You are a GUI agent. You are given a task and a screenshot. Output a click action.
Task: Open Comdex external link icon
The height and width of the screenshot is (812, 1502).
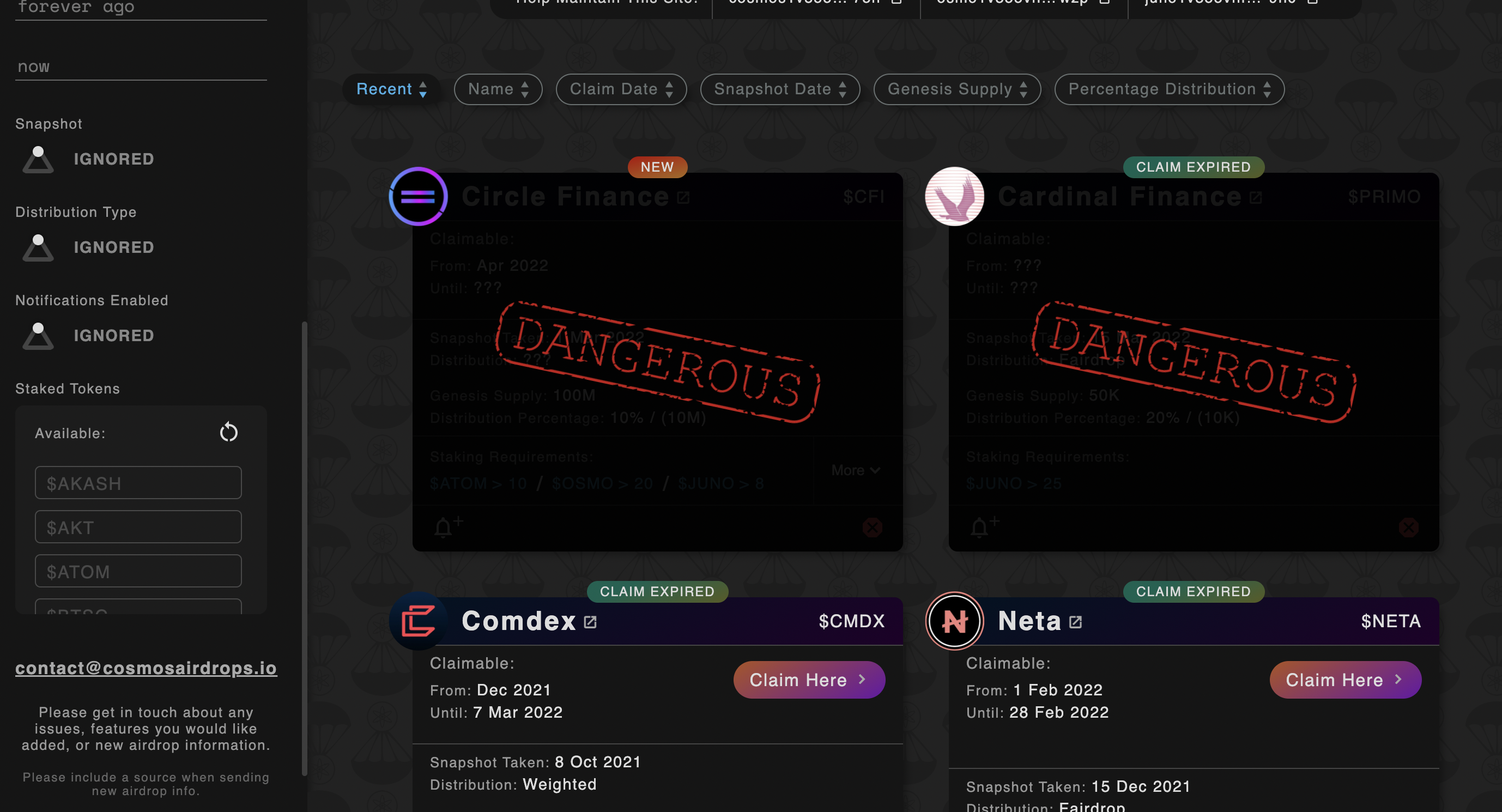tap(590, 622)
